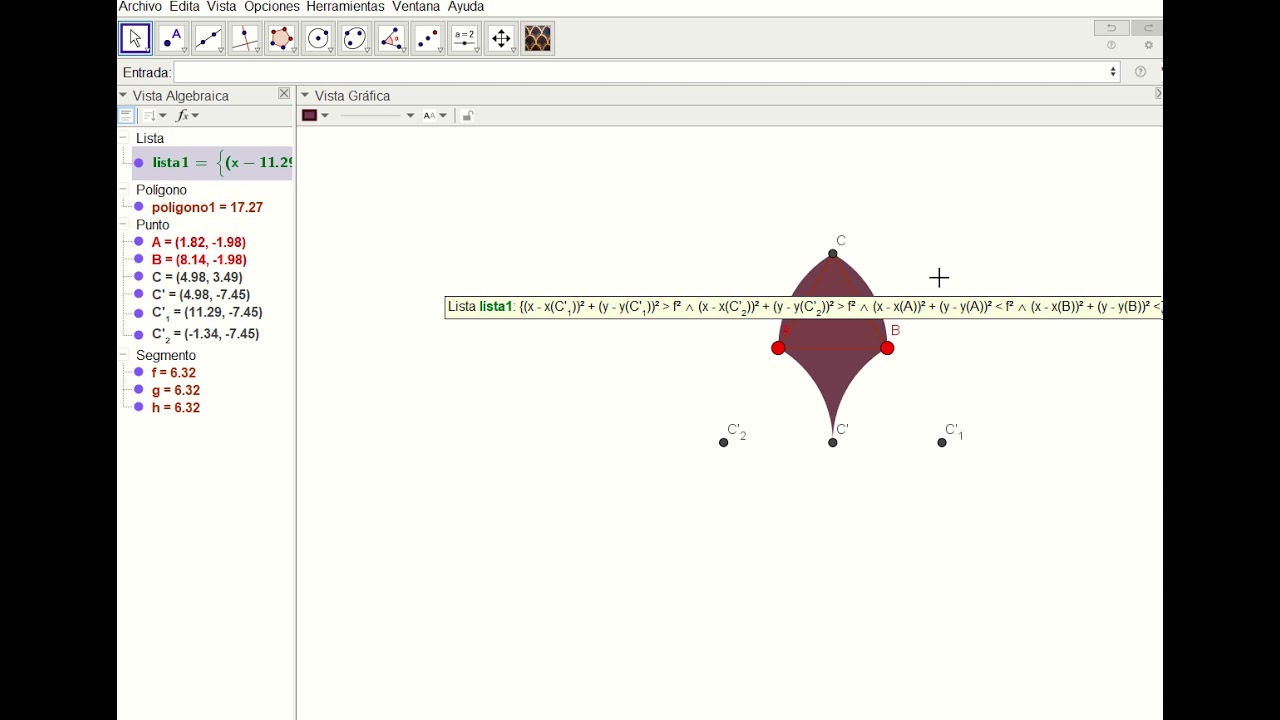The image size is (1280, 720).
Task: Toggle visibility of point B
Action: (139, 260)
